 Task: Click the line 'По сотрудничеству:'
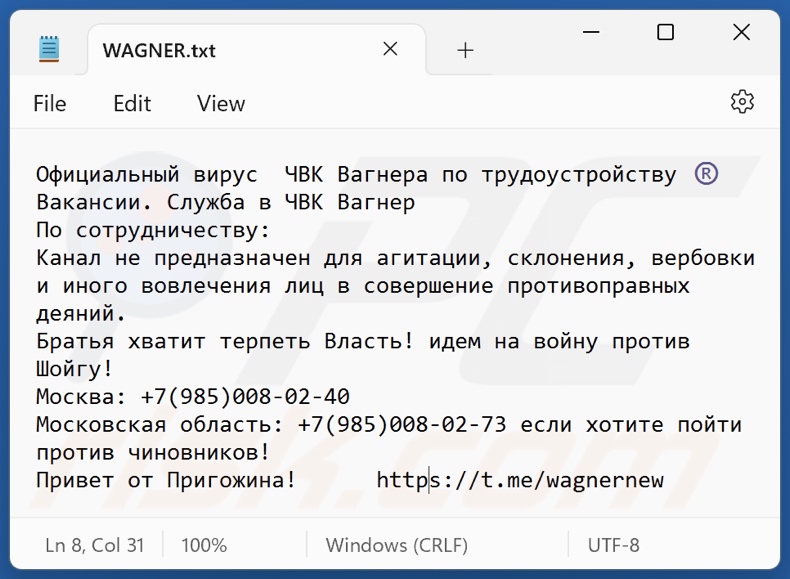[153, 230]
